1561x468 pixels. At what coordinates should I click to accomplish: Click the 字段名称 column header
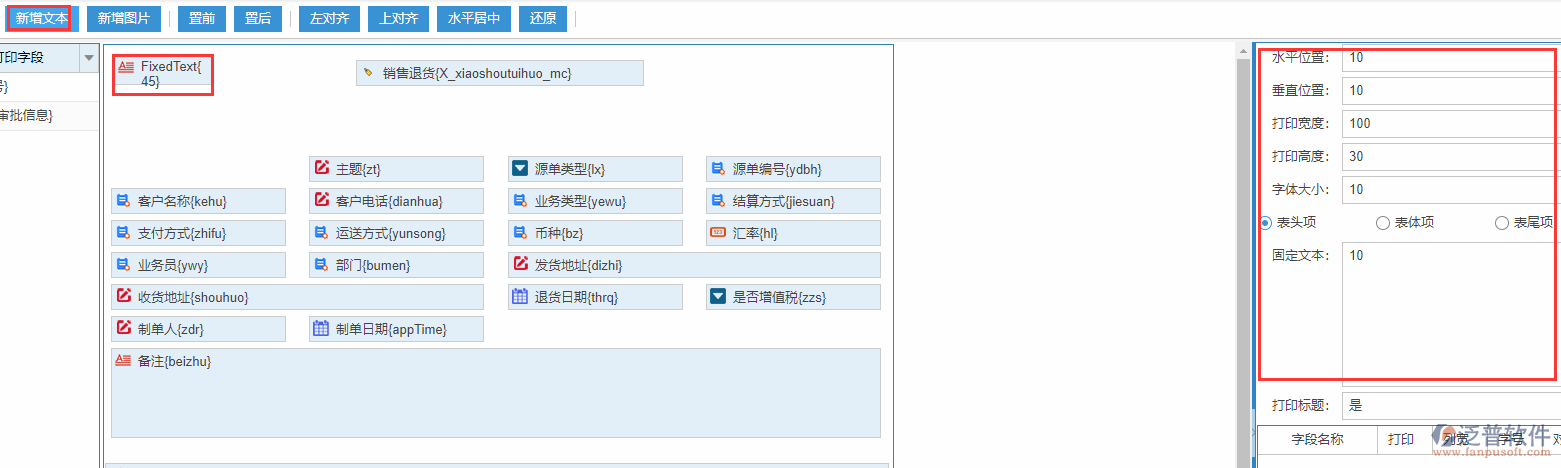tap(1317, 439)
